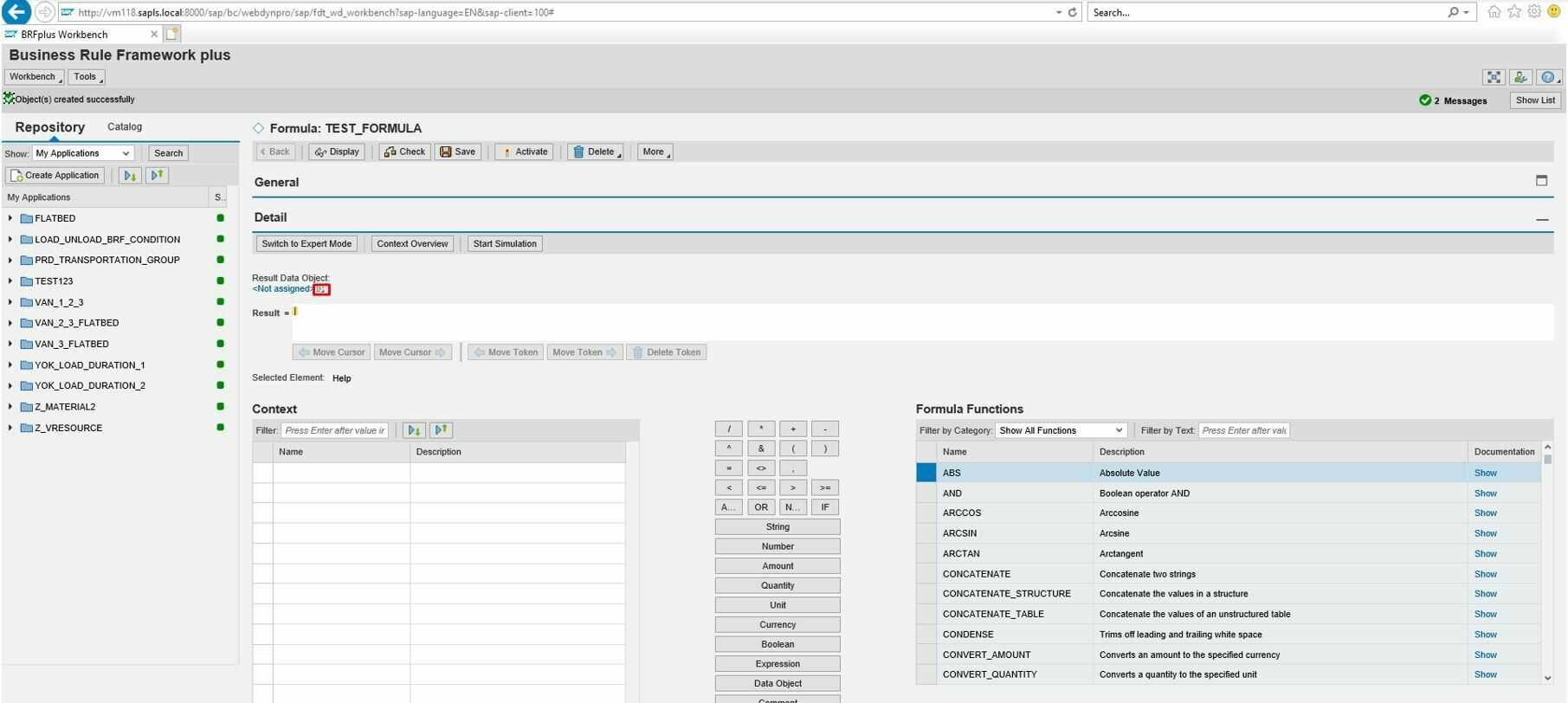Click Show documentation link for ABS
This screenshot has width=1568, height=703.
click(x=1485, y=473)
